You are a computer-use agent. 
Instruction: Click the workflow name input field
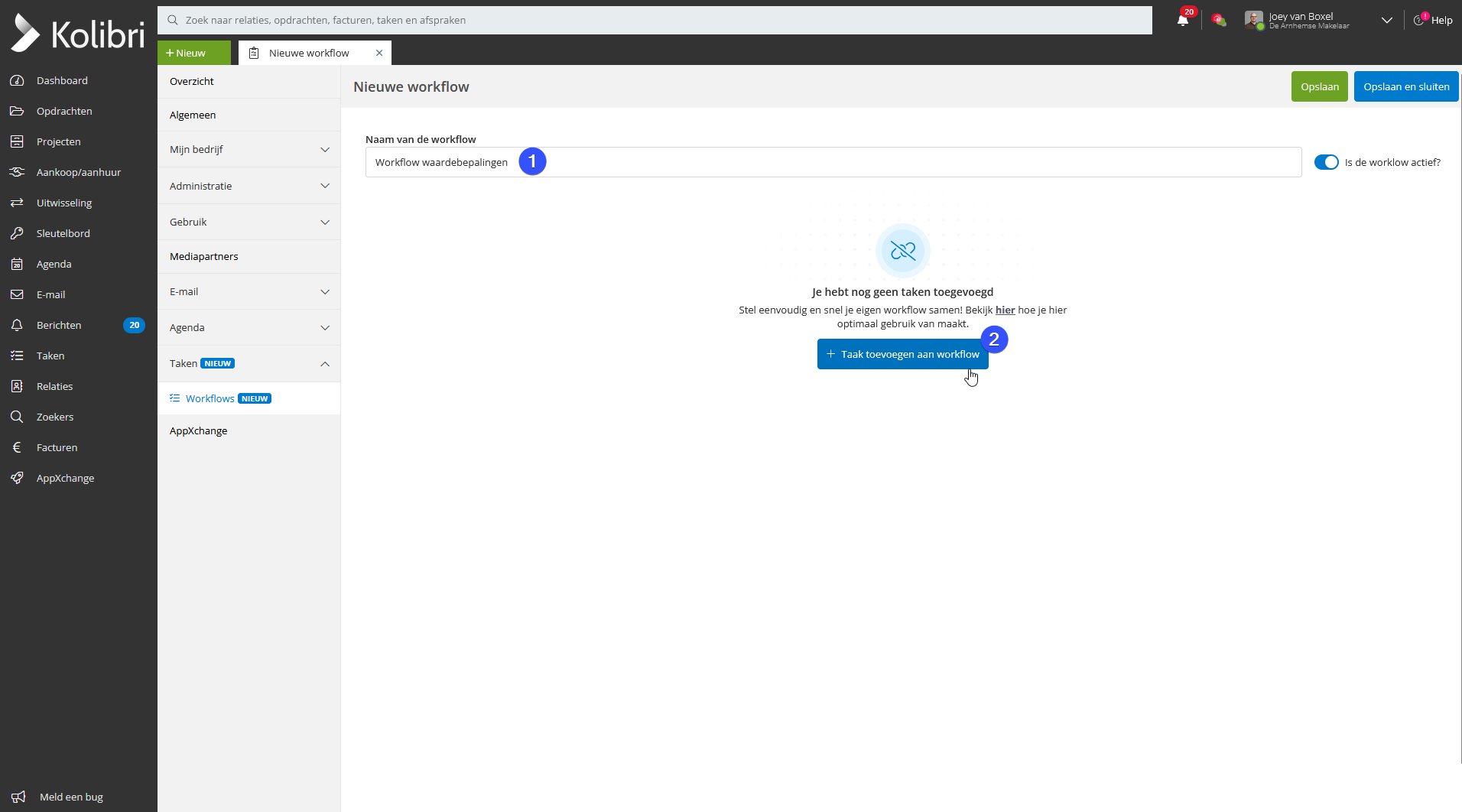833,162
